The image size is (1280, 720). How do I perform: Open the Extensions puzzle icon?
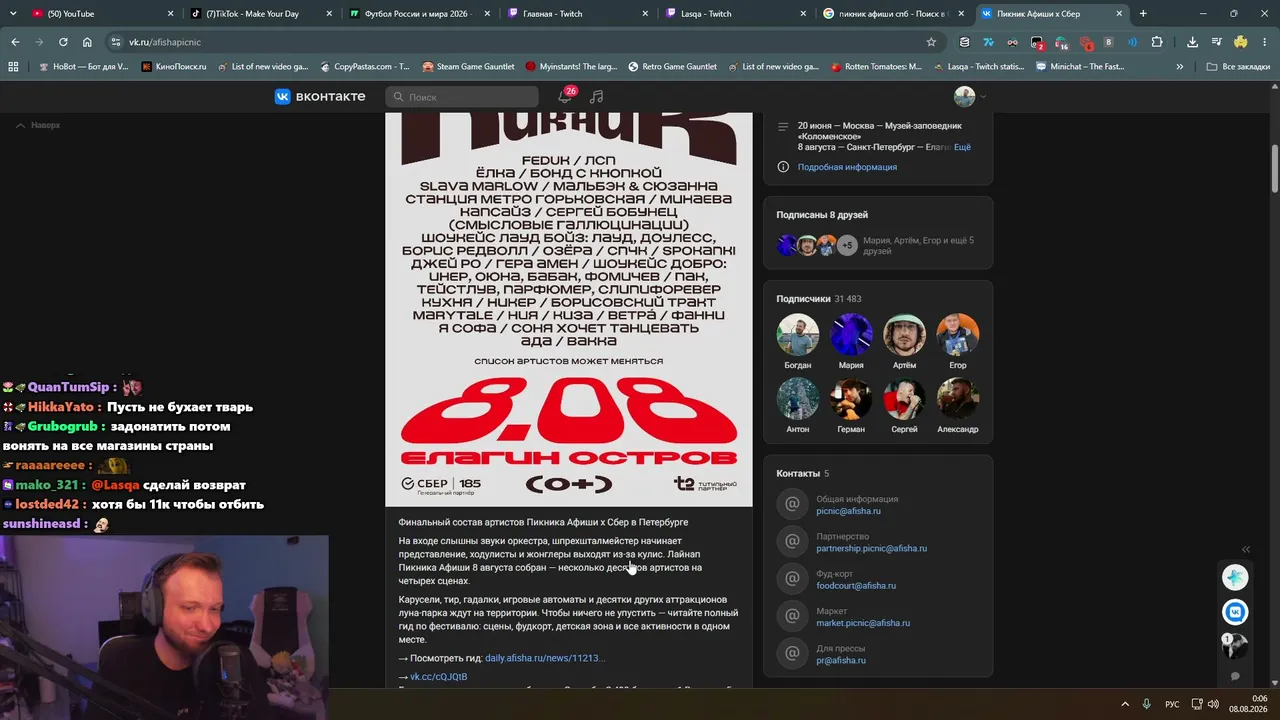pyautogui.click(x=1157, y=42)
